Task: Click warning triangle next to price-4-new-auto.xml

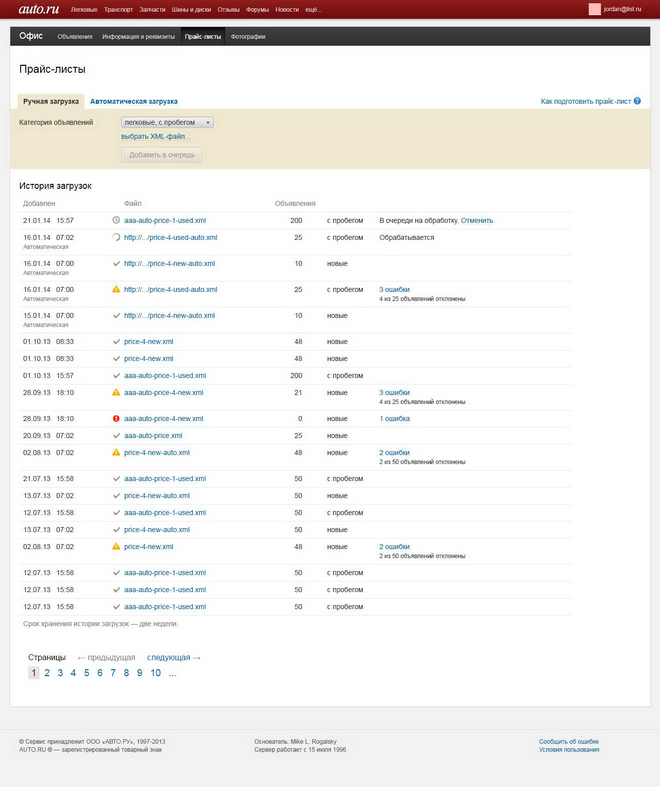Action: click(x=116, y=452)
